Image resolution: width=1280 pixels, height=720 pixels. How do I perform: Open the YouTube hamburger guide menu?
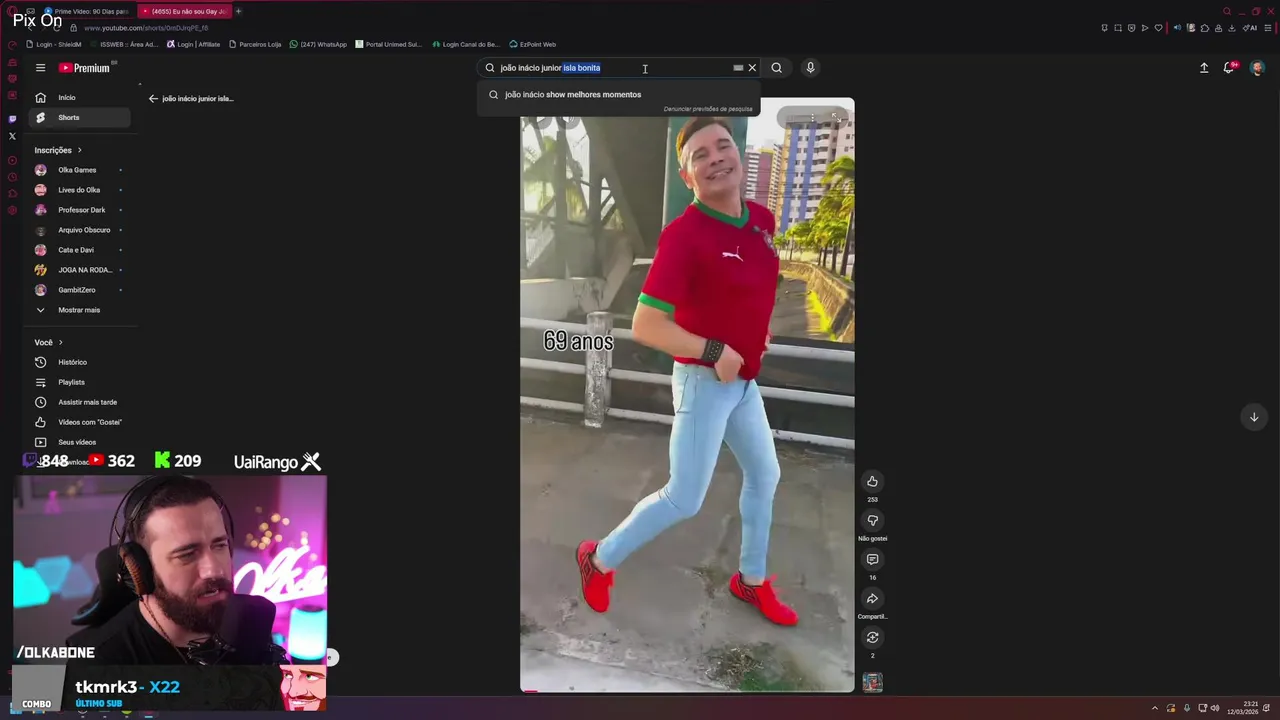pos(40,68)
